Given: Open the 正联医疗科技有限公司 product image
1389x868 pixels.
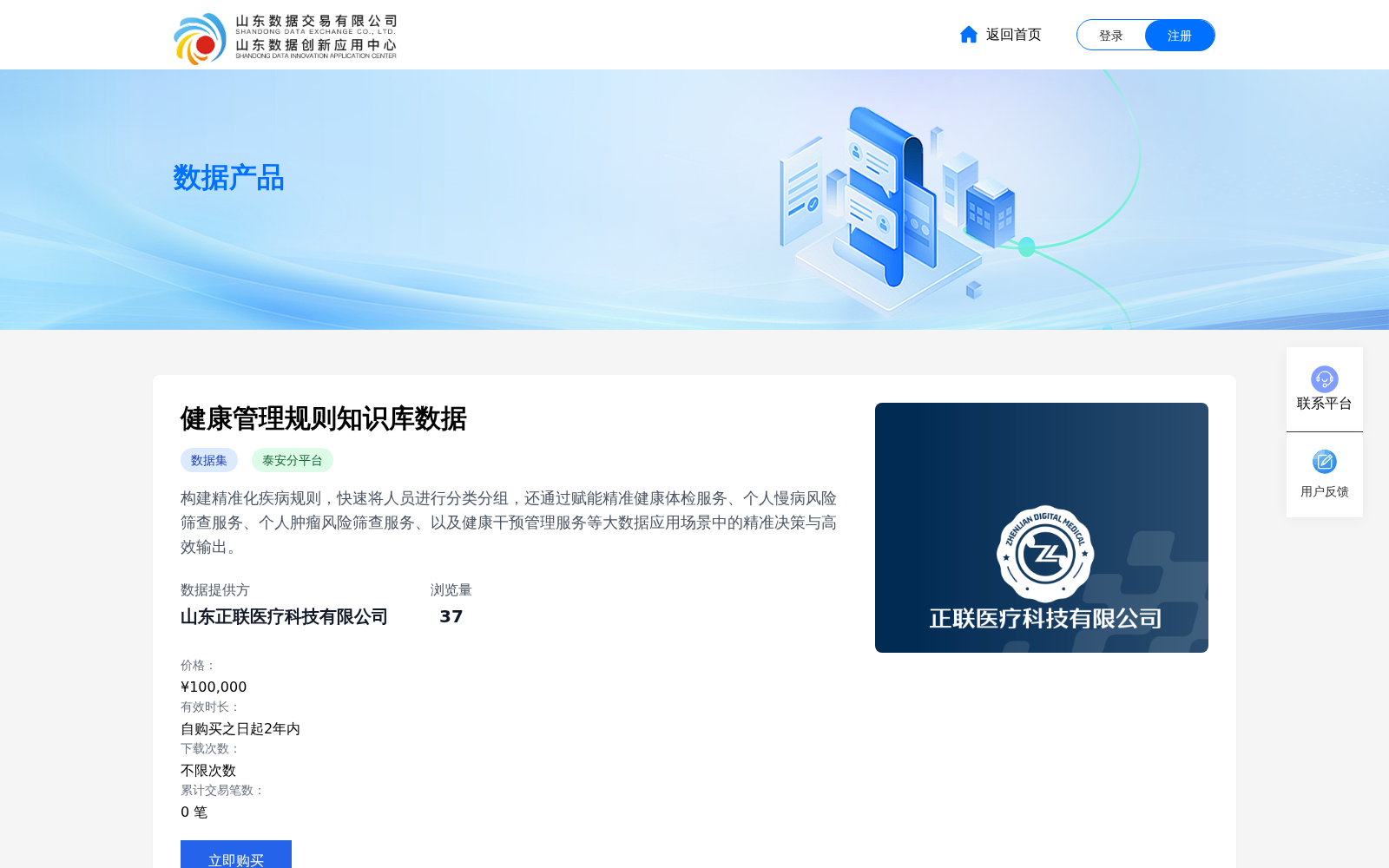Looking at the screenshot, I should point(1042,528).
